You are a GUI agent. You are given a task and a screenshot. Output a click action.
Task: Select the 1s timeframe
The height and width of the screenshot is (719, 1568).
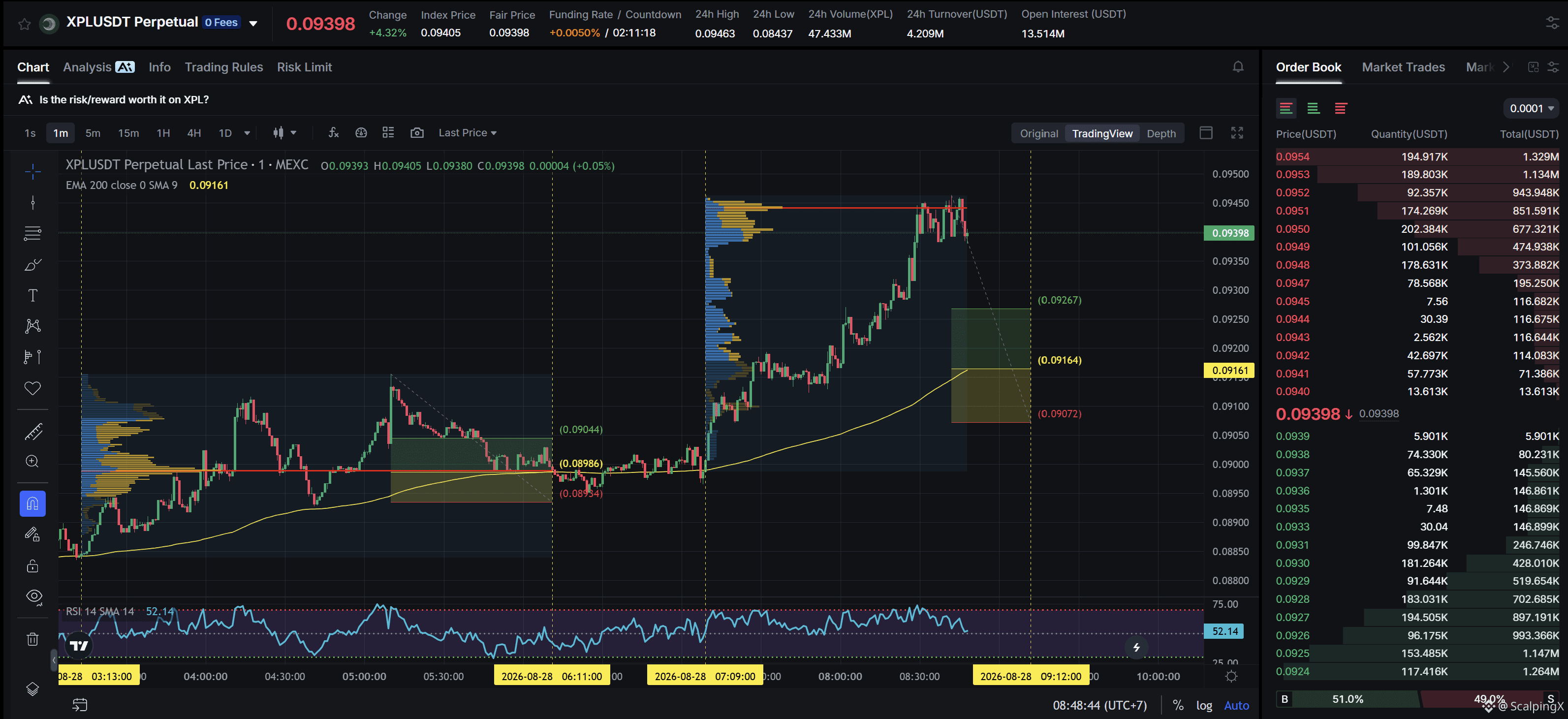(x=30, y=133)
